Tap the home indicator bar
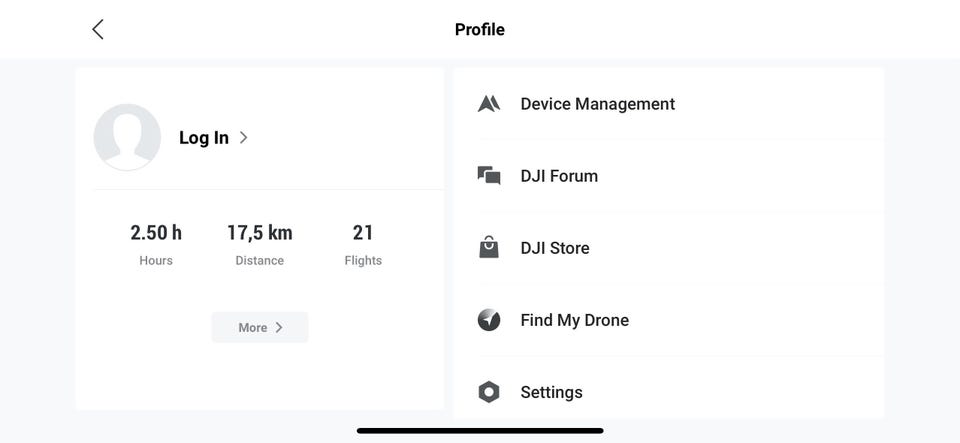Viewport: 960px width, 443px height. (480, 431)
